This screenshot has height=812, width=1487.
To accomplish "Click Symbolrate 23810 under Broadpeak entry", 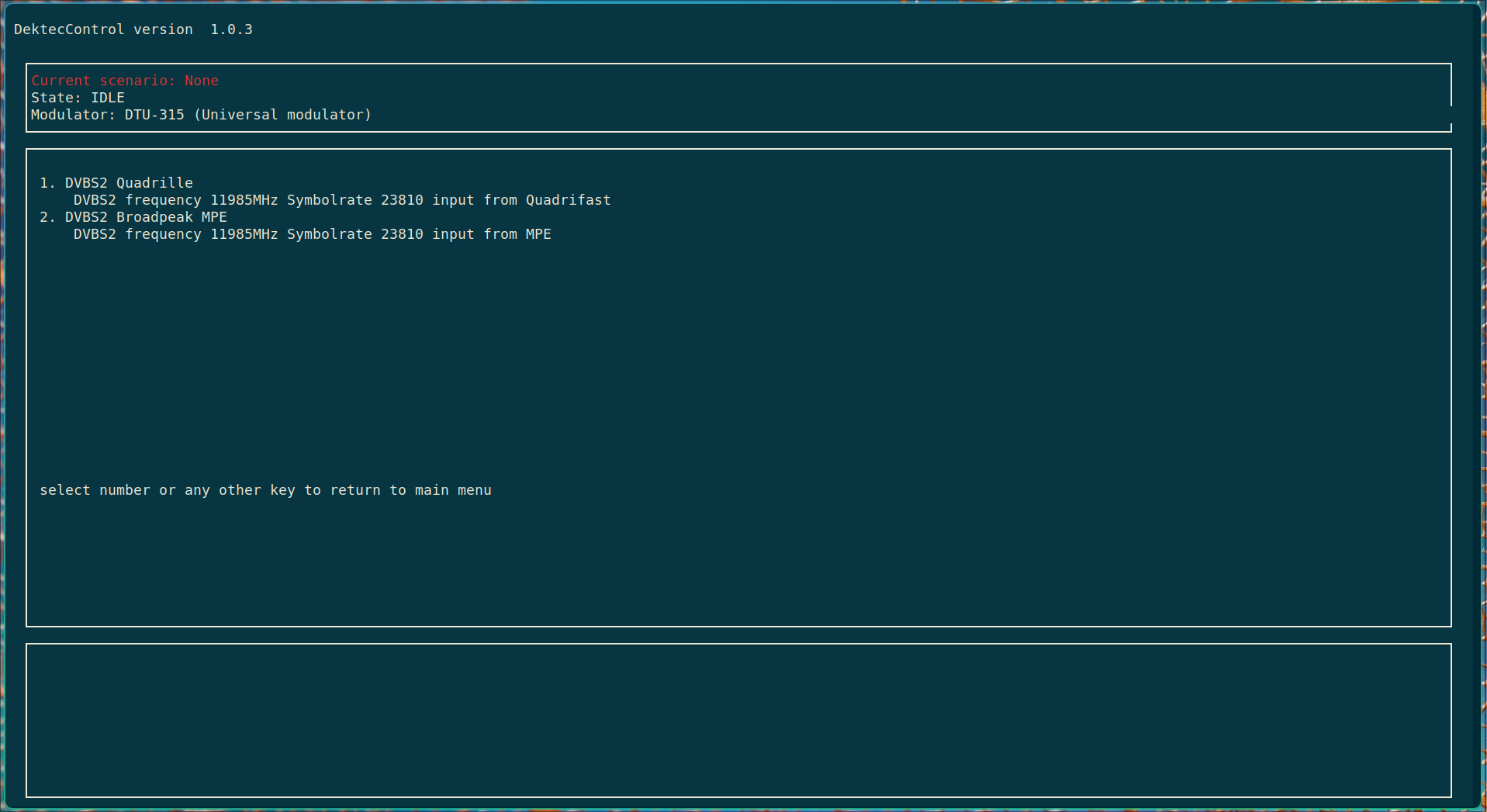I will coord(354,234).
